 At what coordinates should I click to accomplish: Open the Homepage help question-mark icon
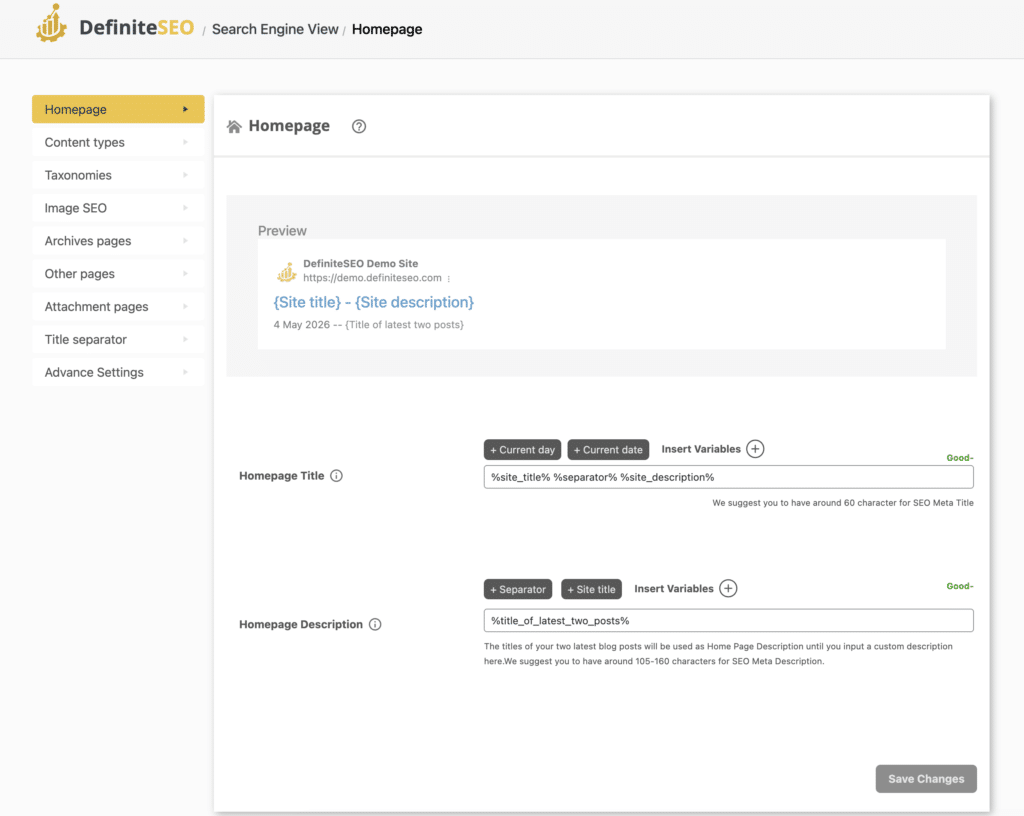point(359,127)
